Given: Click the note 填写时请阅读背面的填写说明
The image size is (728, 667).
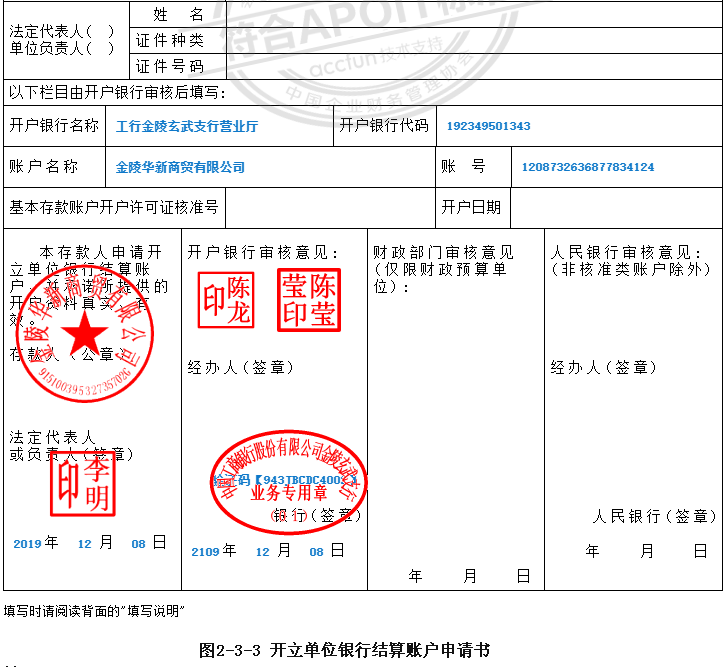Looking at the screenshot, I should (94, 611).
